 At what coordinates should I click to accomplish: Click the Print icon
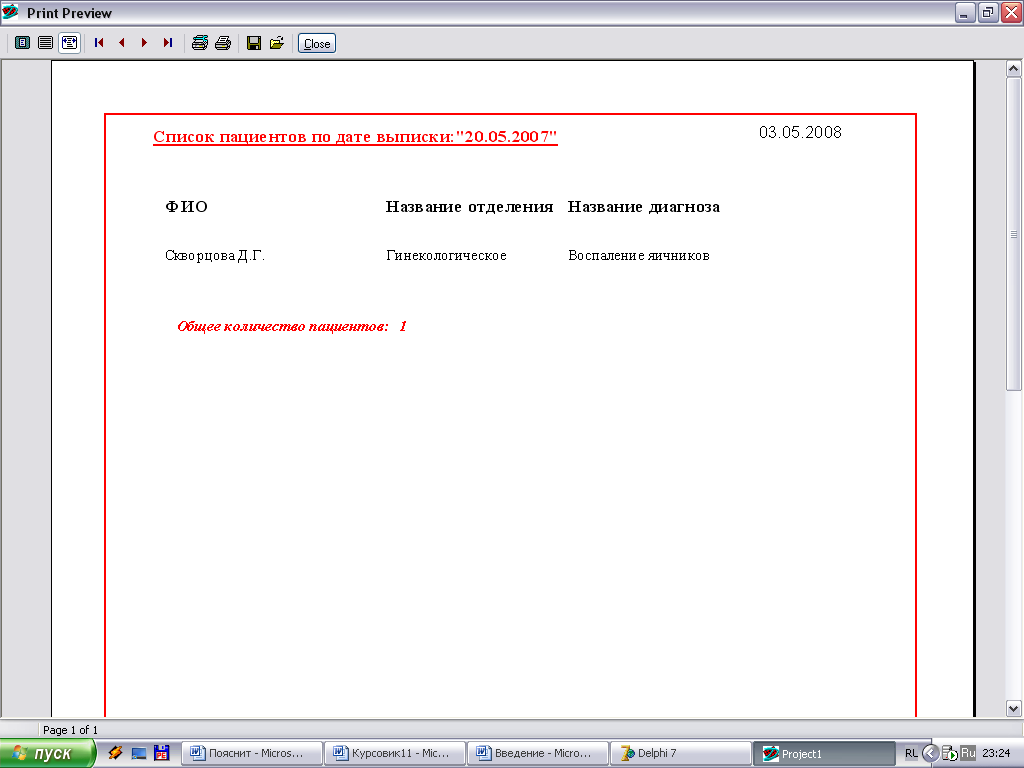coord(223,43)
